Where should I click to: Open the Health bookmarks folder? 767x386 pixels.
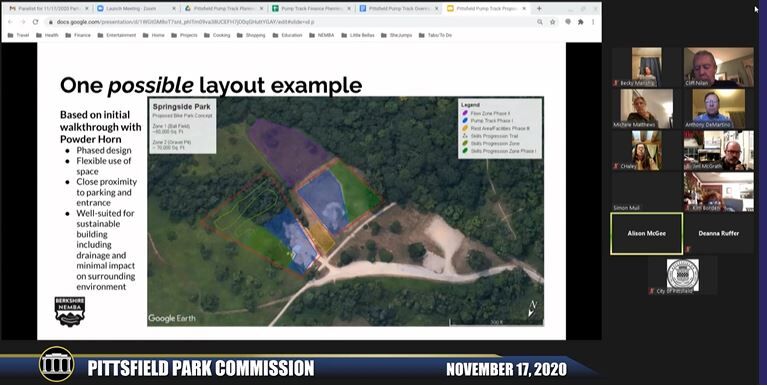click(x=47, y=35)
